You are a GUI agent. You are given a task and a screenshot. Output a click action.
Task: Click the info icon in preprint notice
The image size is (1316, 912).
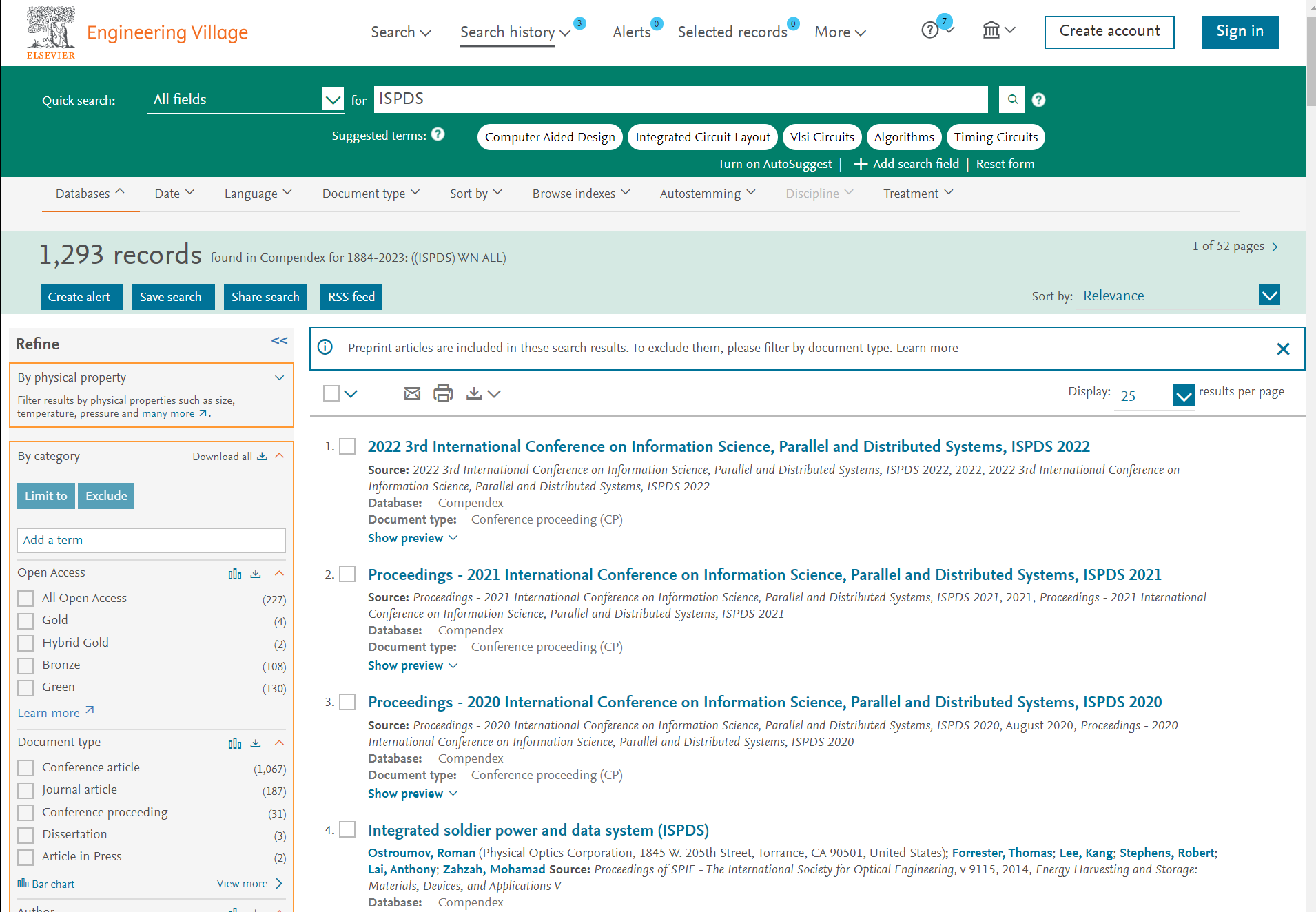[325, 347]
